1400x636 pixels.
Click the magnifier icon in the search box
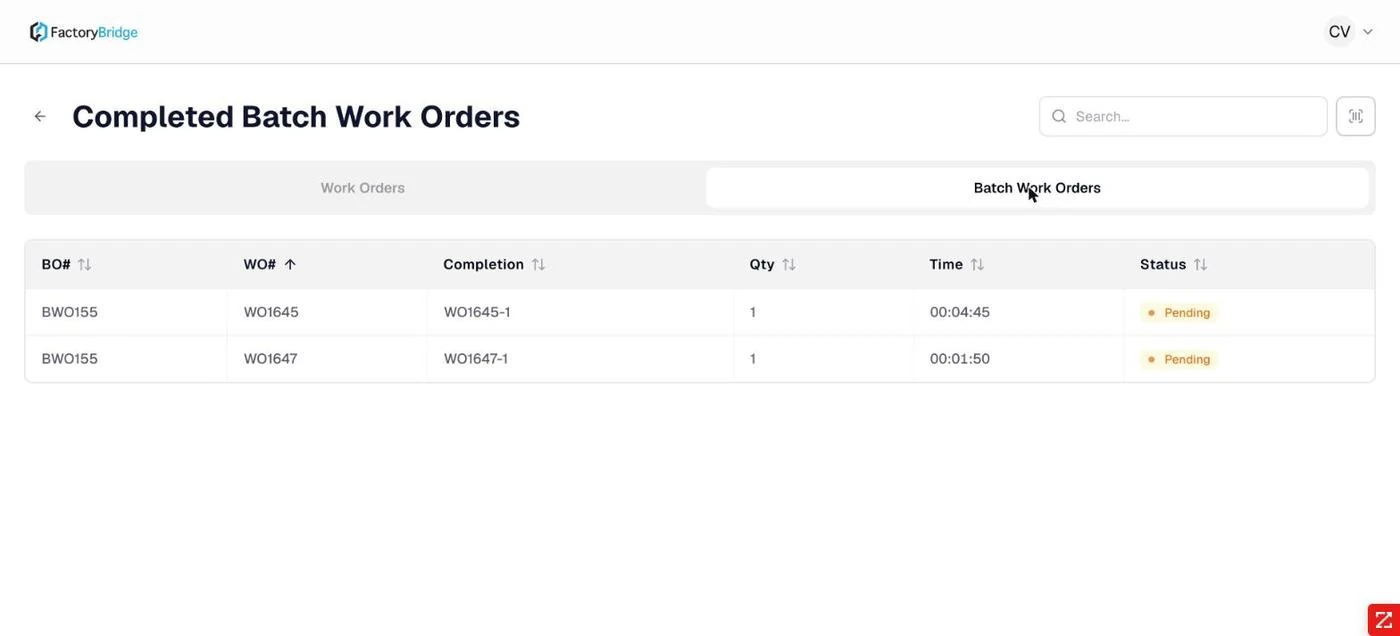coord(1059,116)
